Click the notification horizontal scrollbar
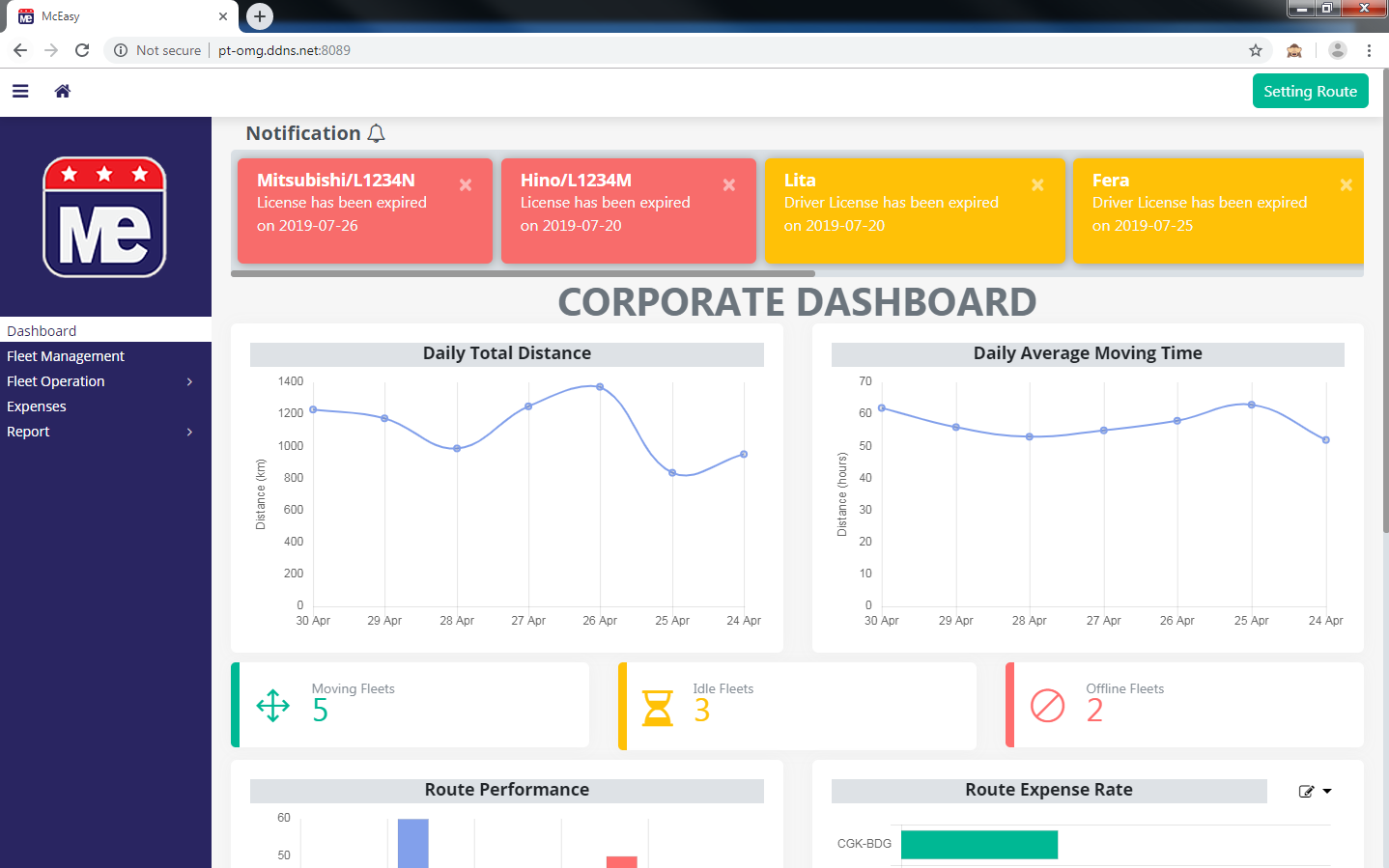The width and height of the screenshot is (1389, 868). click(523, 273)
